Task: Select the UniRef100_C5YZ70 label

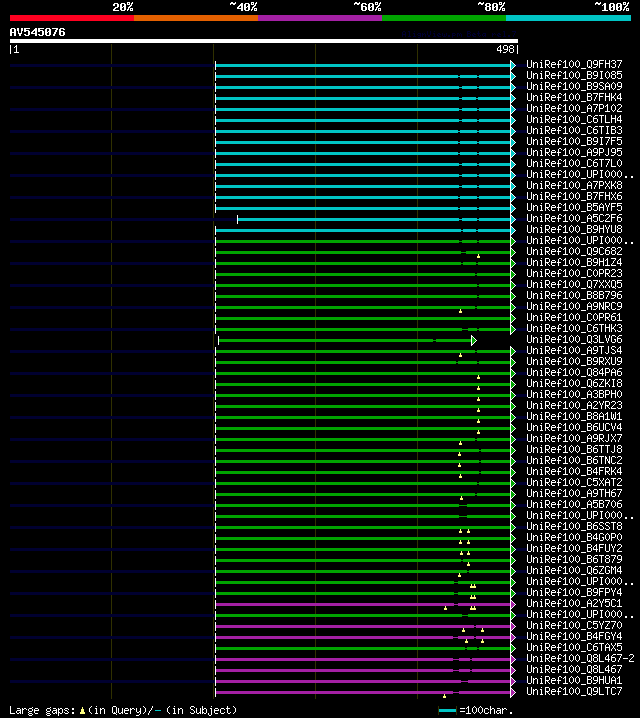Action: [x=574, y=625]
